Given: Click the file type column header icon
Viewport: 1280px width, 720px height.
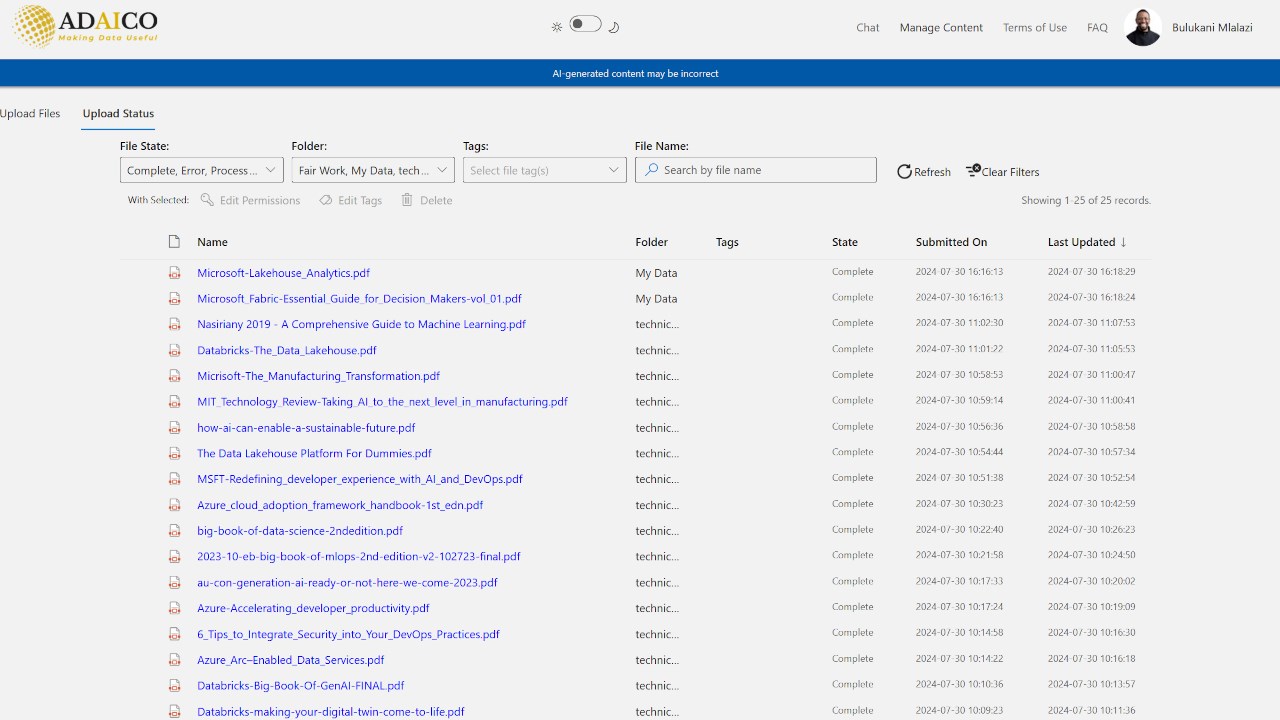Looking at the screenshot, I should (174, 242).
